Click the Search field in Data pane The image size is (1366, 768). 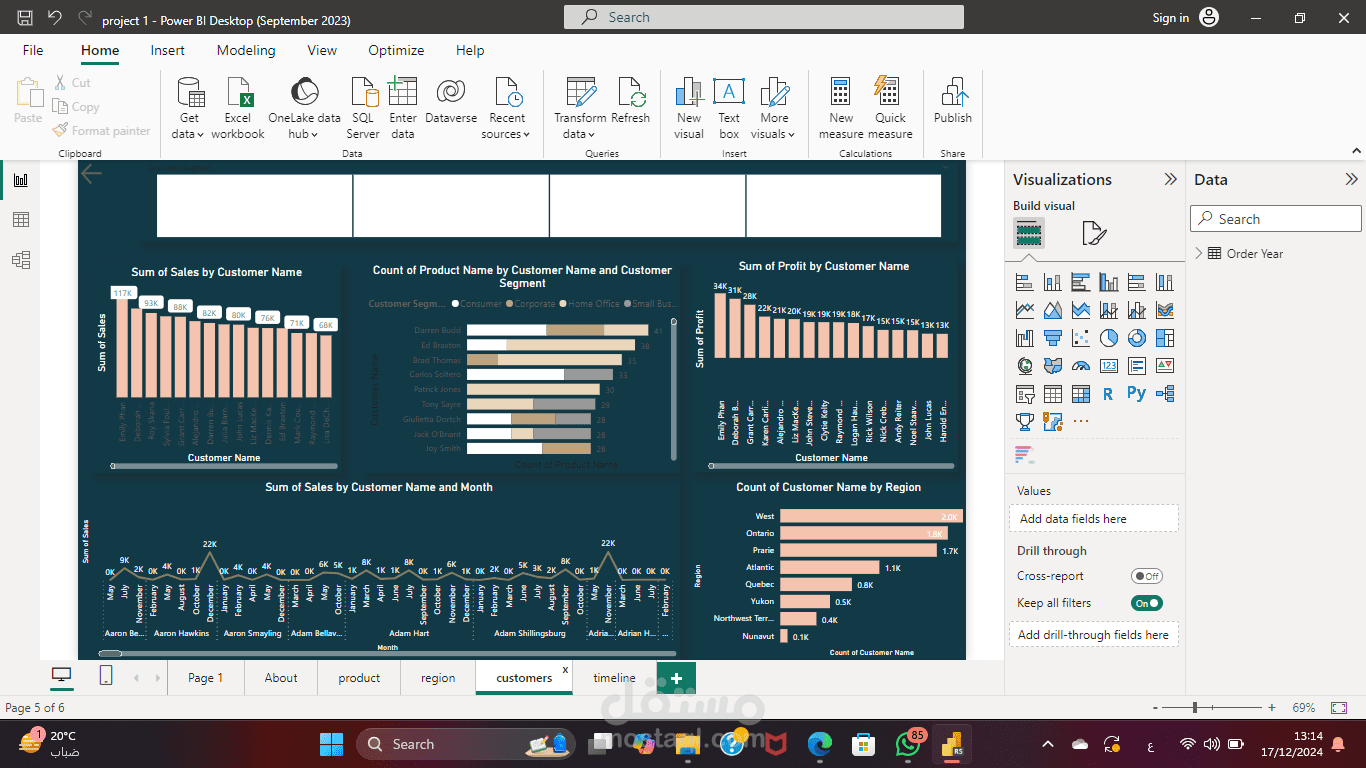pos(1275,218)
